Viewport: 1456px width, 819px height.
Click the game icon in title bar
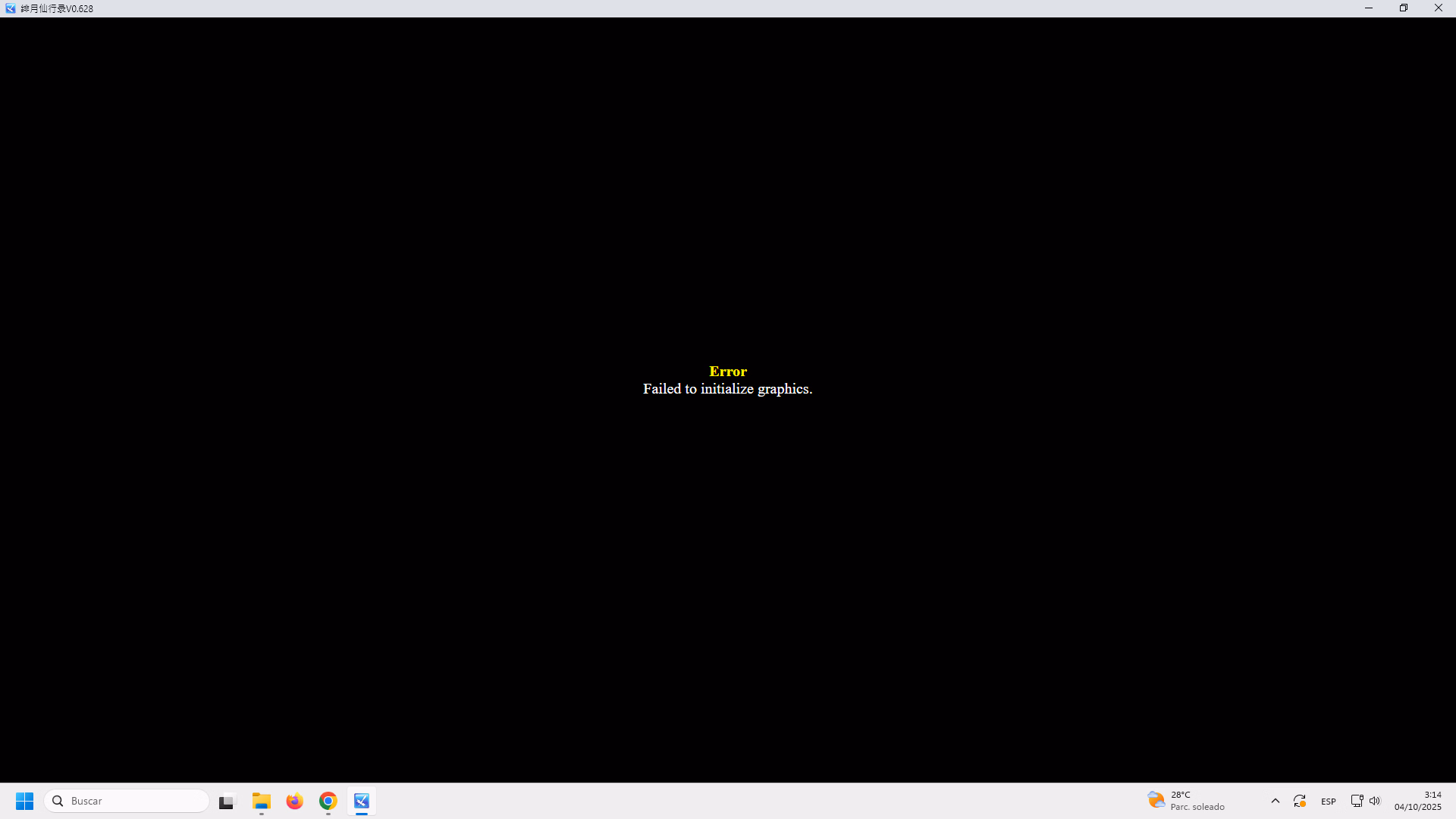(11, 8)
